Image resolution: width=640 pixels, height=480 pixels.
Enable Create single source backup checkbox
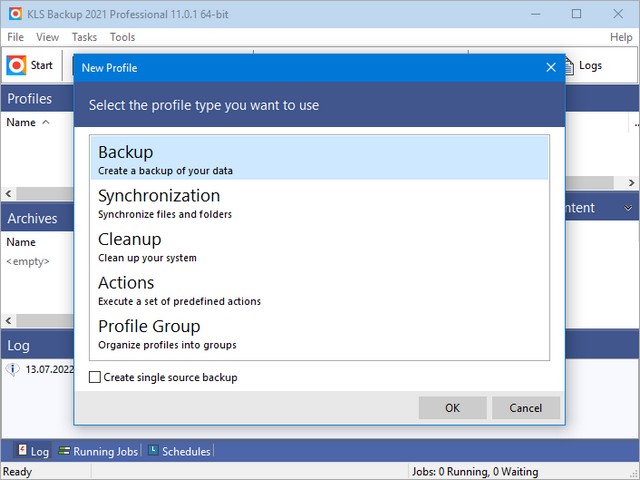click(x=95, y=377)
